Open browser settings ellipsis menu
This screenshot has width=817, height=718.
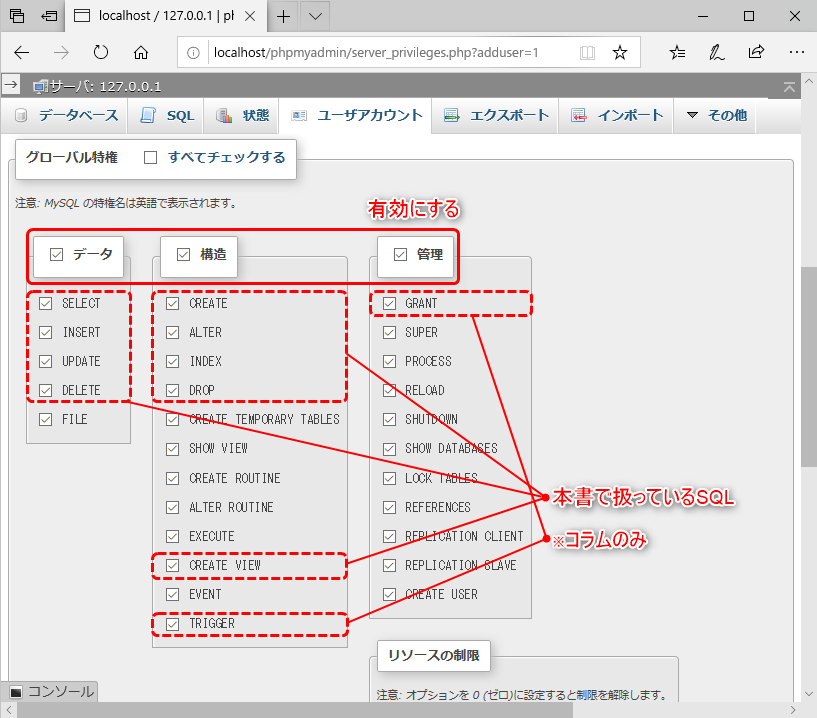click(x=796, y=52)
